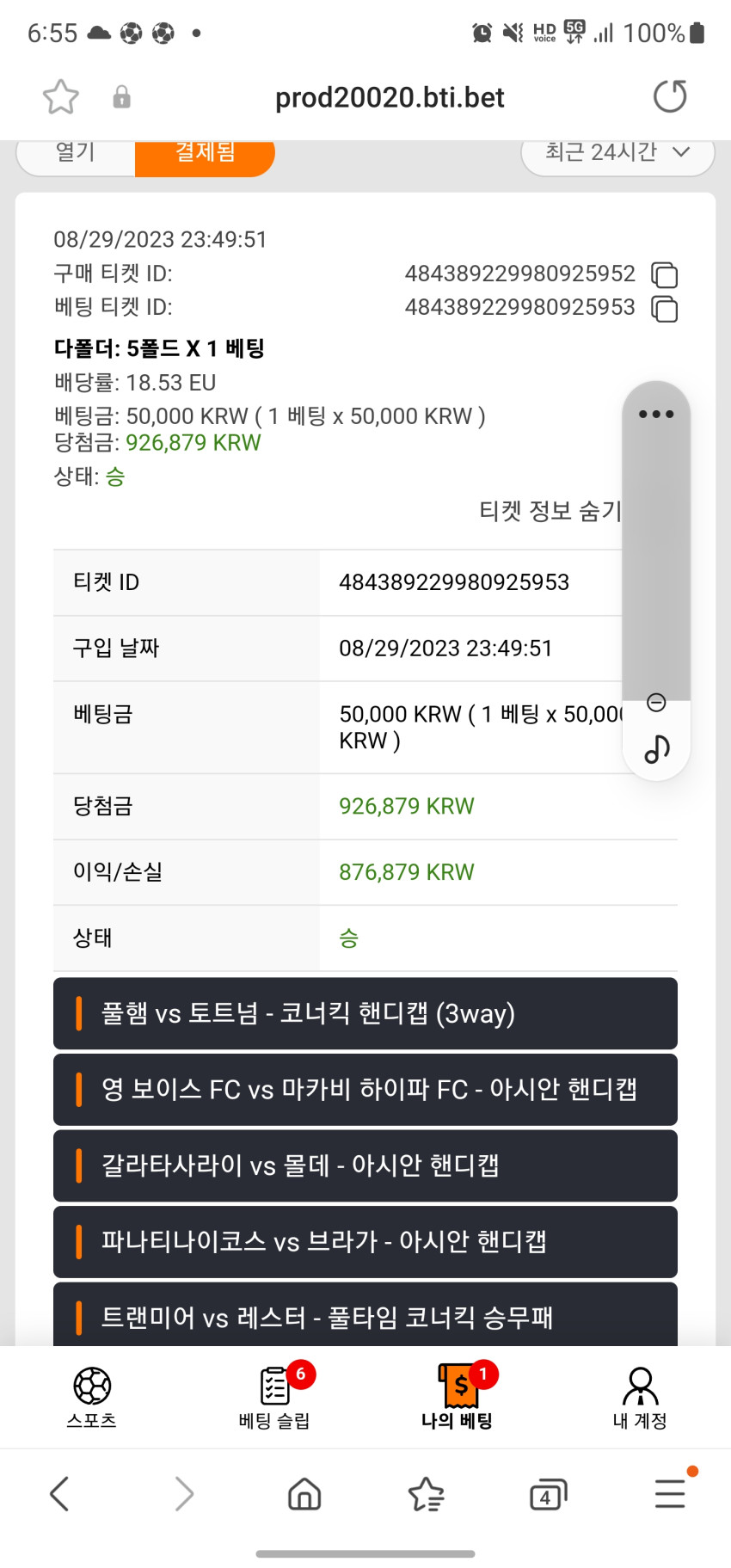731x1568 pixels.
Task: Tap the browser reload icon
Action: [x=670, y=96]
